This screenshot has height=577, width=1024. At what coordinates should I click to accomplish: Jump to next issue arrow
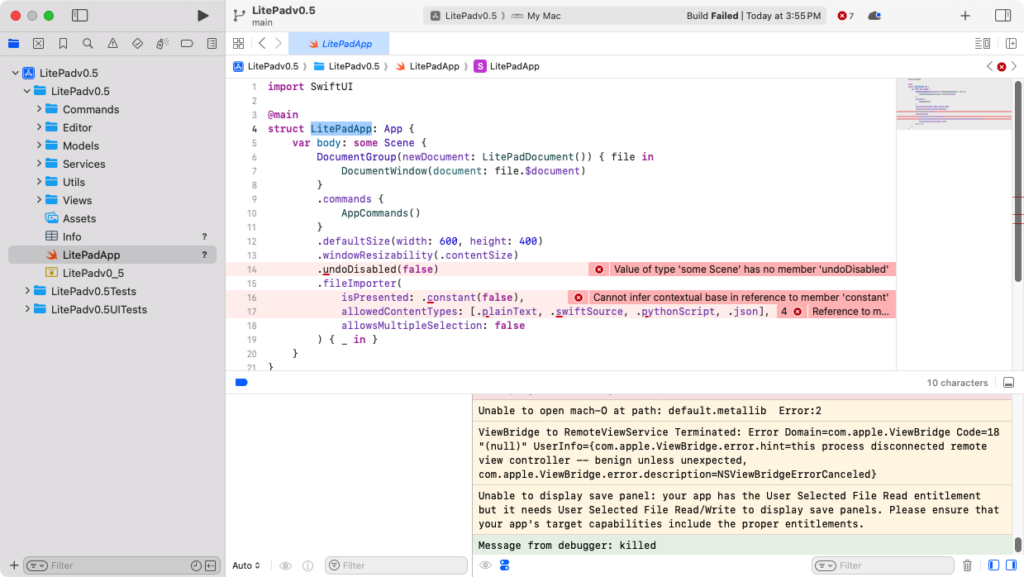click(1014, 67)
